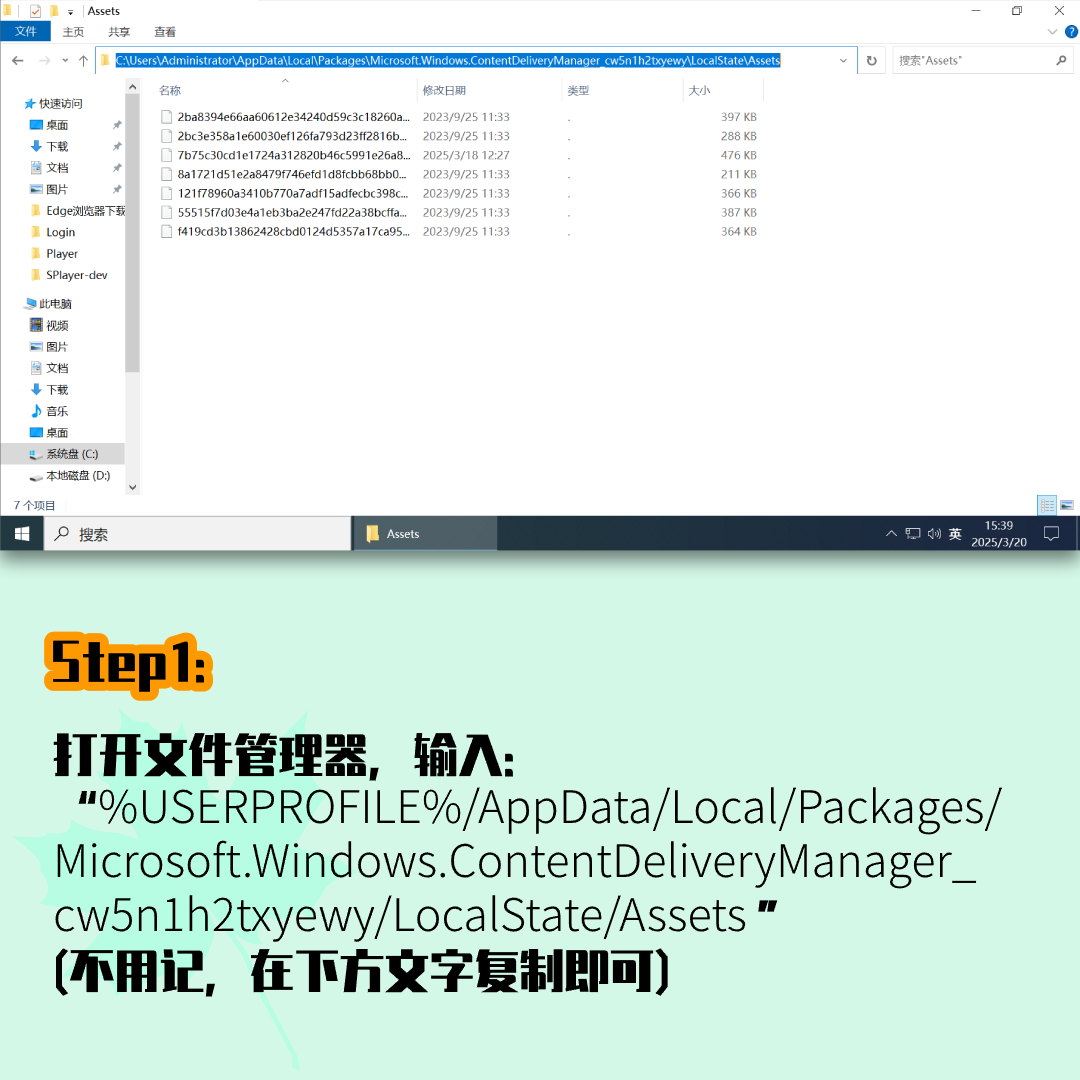The image size is (1080, 1080).
Task: Switch to details view in status bar
Action: coord(1047,505)
